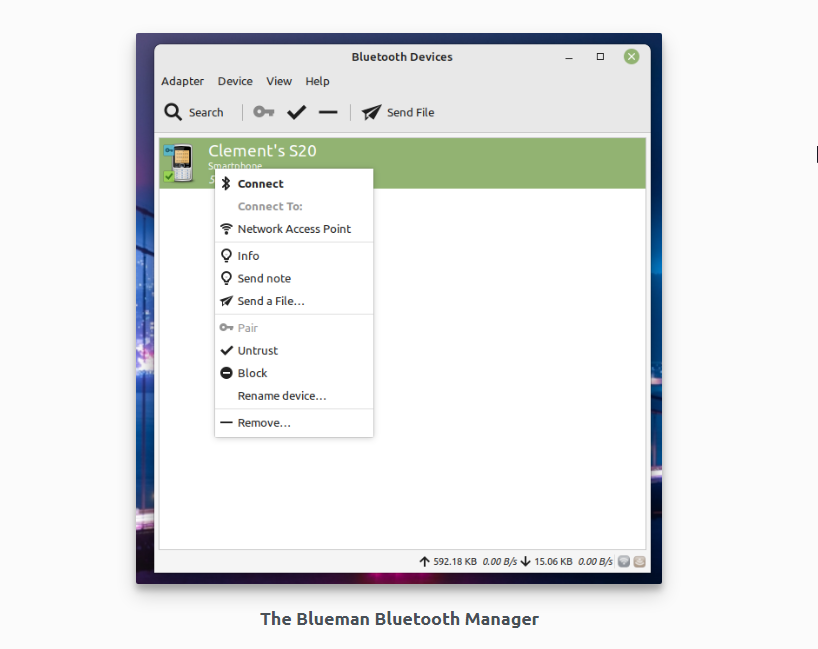
Task: Open the Device menu
Action: tap(235, 81)
